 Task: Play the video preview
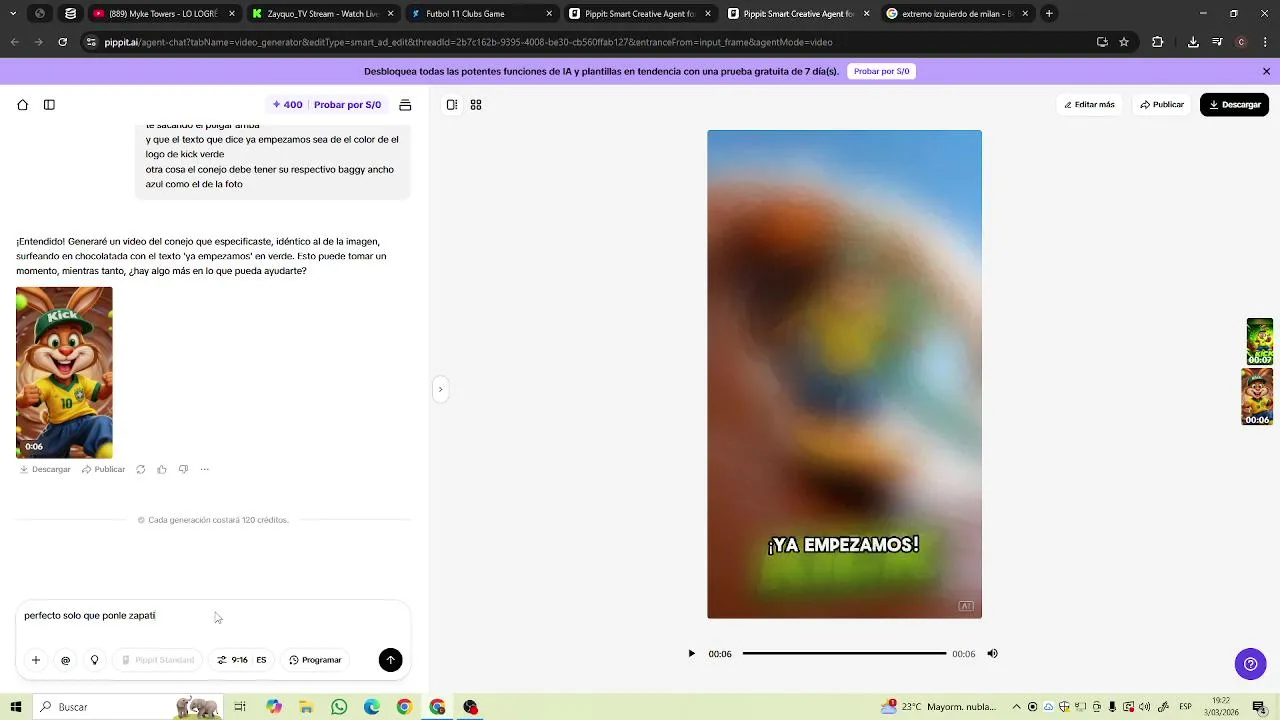pyautogui.click(x=691, y=654)
